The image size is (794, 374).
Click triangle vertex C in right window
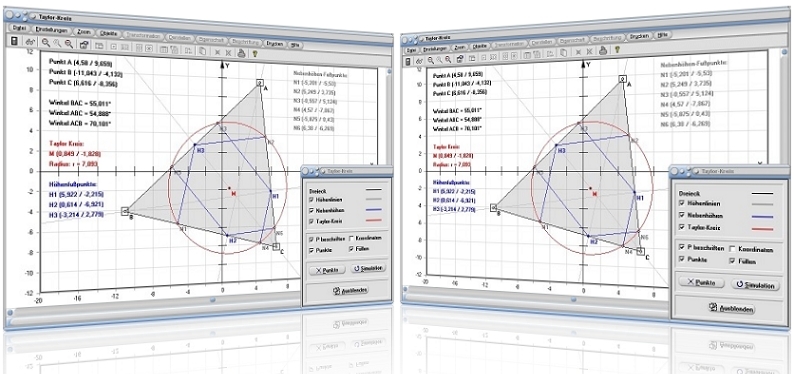coord(640,251)
